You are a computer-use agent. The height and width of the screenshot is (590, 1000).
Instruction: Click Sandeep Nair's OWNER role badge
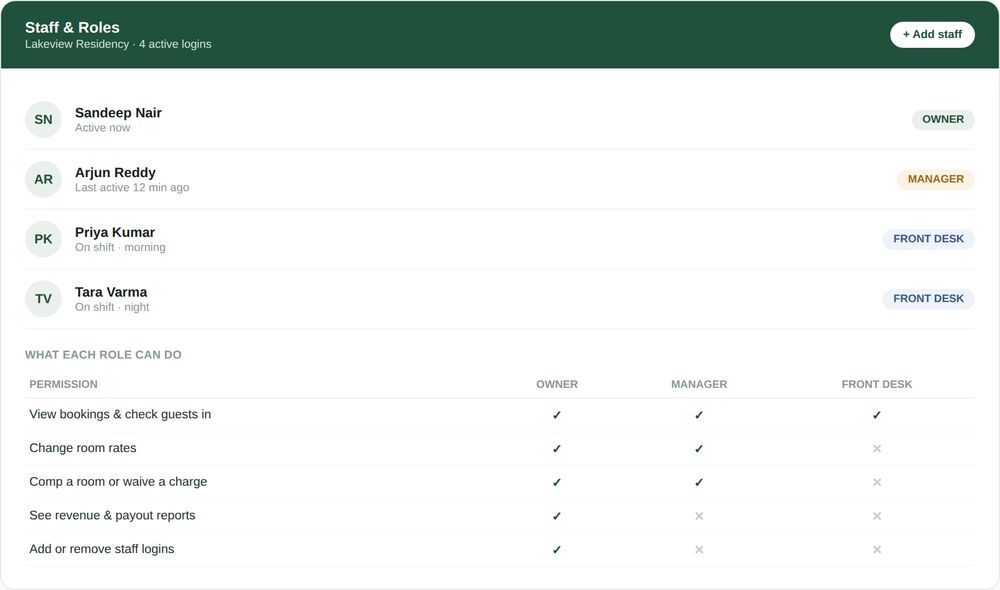tap(943, 119)
